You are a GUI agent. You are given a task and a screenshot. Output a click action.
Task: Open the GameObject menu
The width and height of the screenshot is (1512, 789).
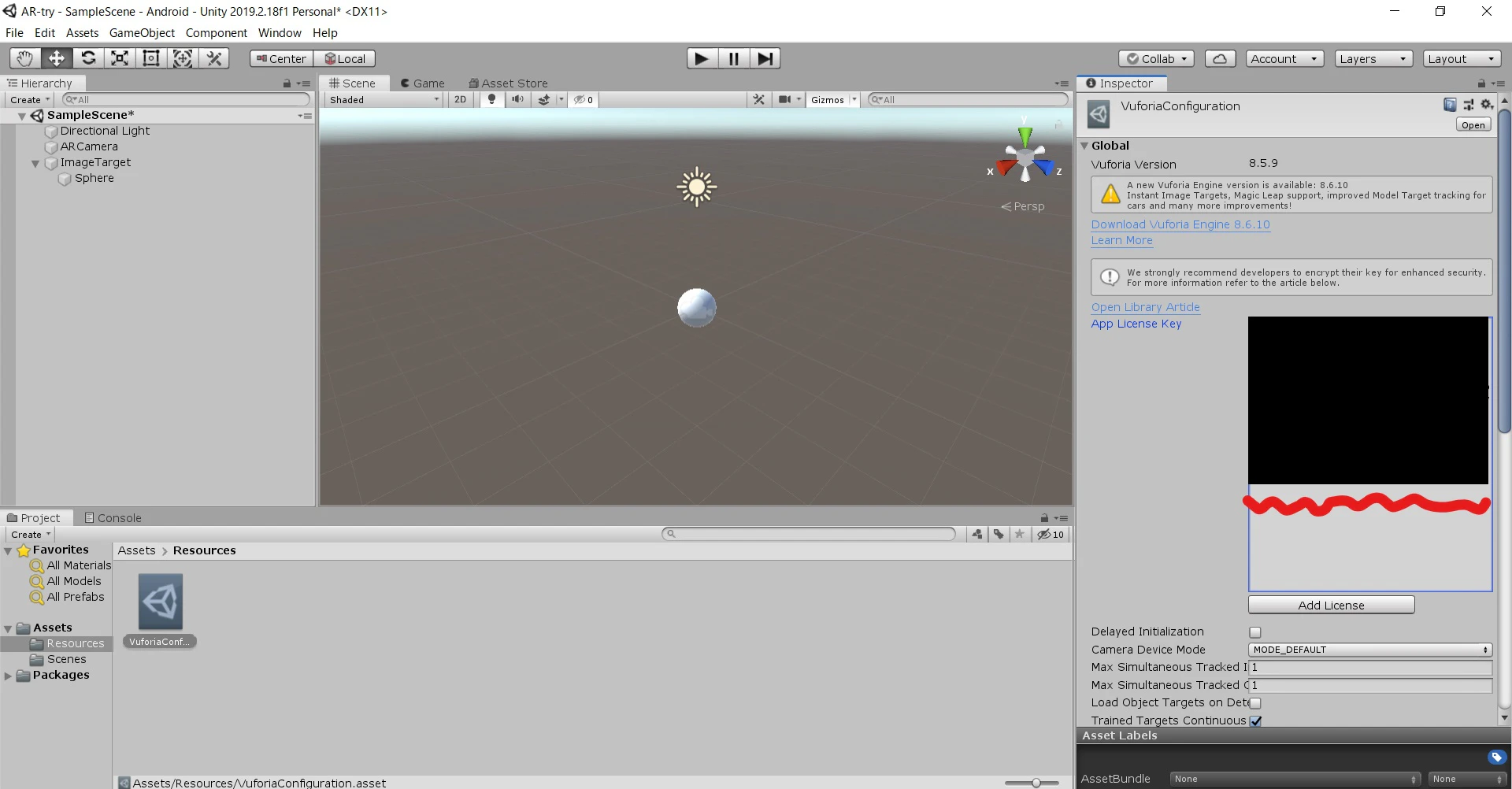pos(142,33)
